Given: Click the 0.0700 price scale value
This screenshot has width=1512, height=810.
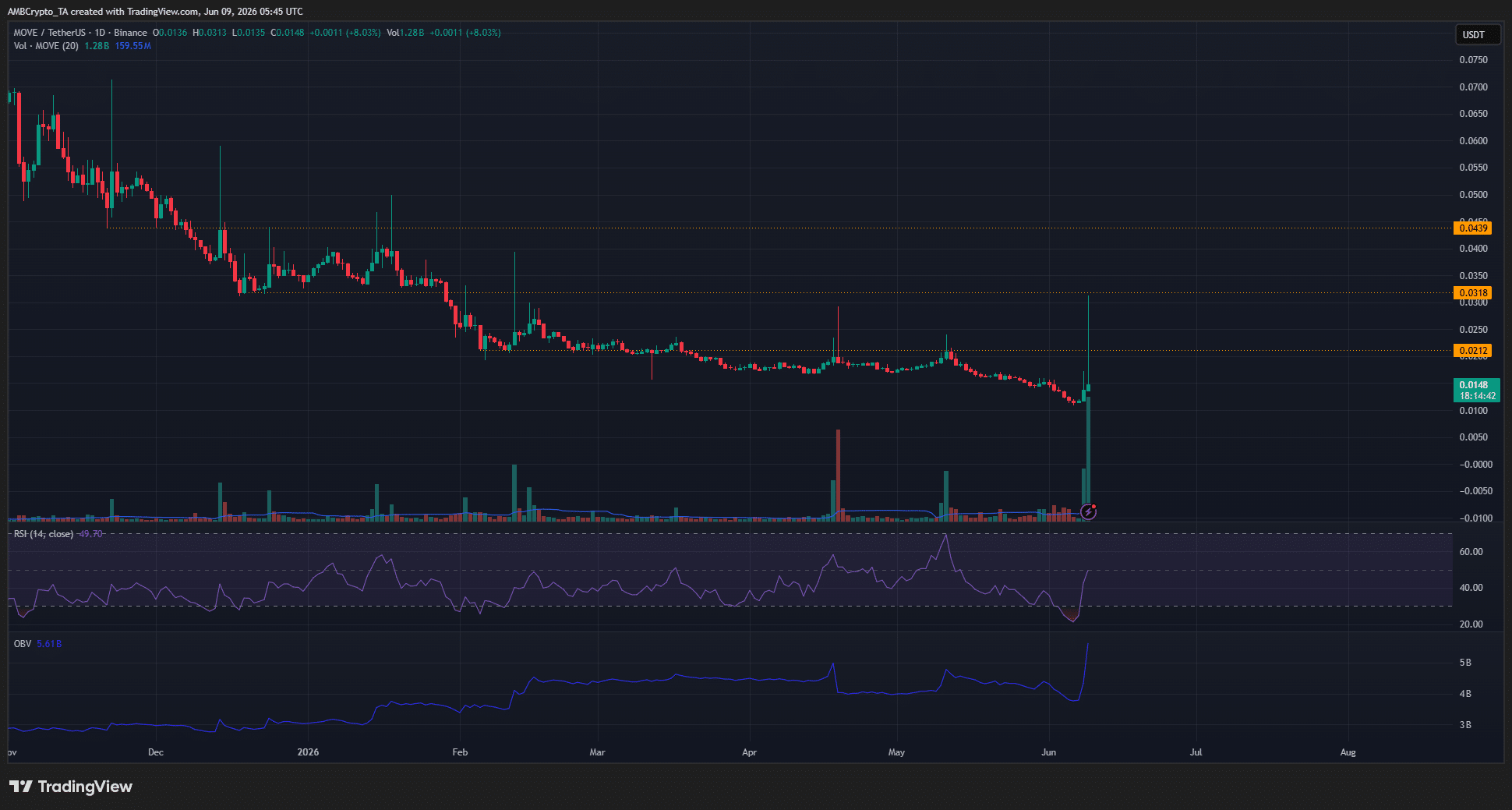Looking at the screenshot, I should (x=1473, y=87).
